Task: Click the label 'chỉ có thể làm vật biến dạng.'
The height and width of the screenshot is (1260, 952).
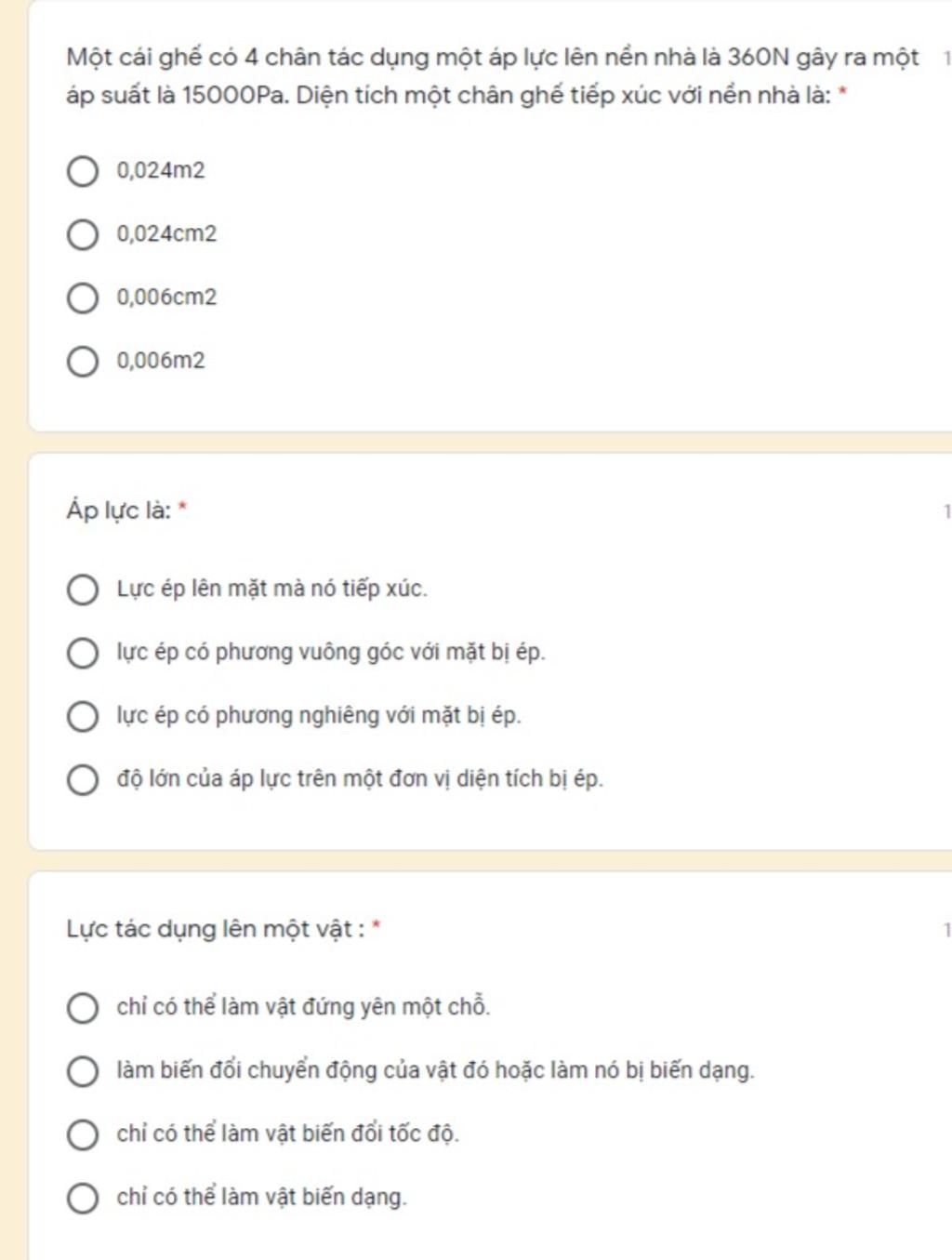Action: 261,1198
